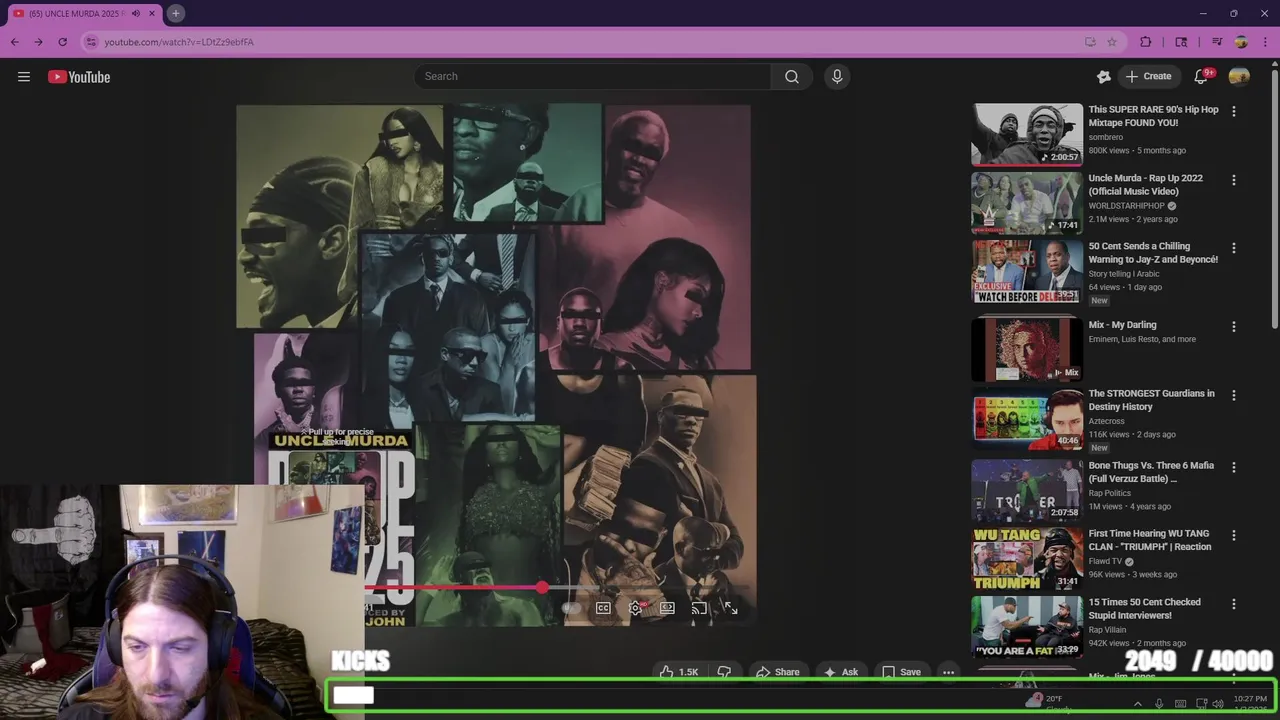Cast video with Play on TV icon
This screenshot has width=1280, height=720.
(699, 608)
